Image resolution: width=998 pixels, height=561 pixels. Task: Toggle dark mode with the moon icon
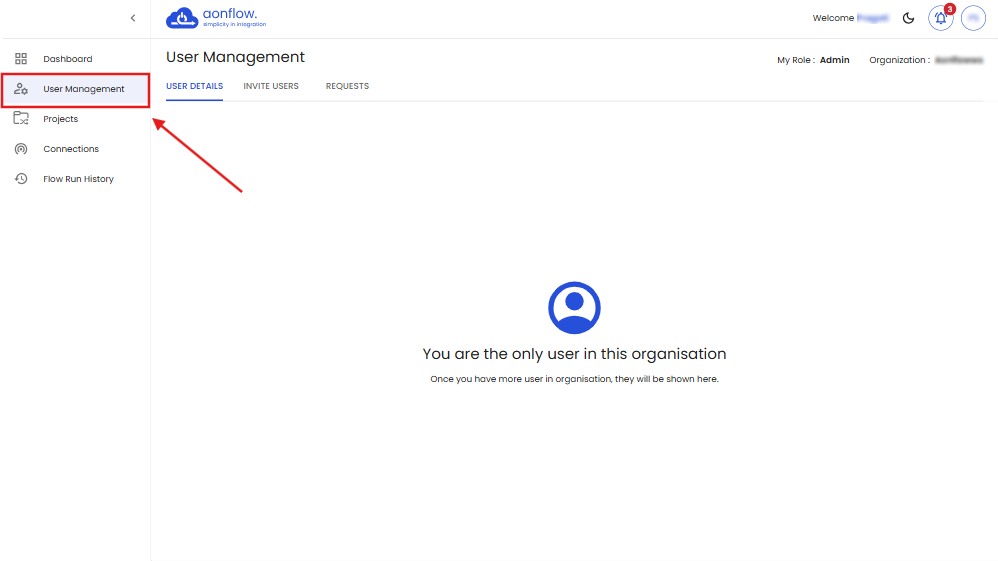(909, 18)
